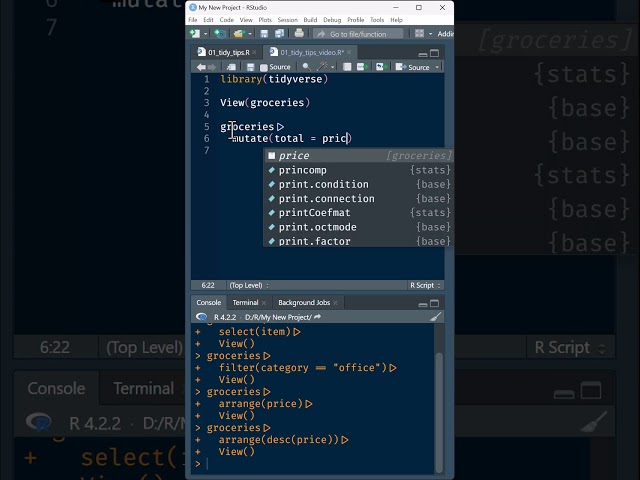The height and width of the screenshot is (480, 640).
Task: Click the Source button in editor toolbar
Action: (412, 67)
